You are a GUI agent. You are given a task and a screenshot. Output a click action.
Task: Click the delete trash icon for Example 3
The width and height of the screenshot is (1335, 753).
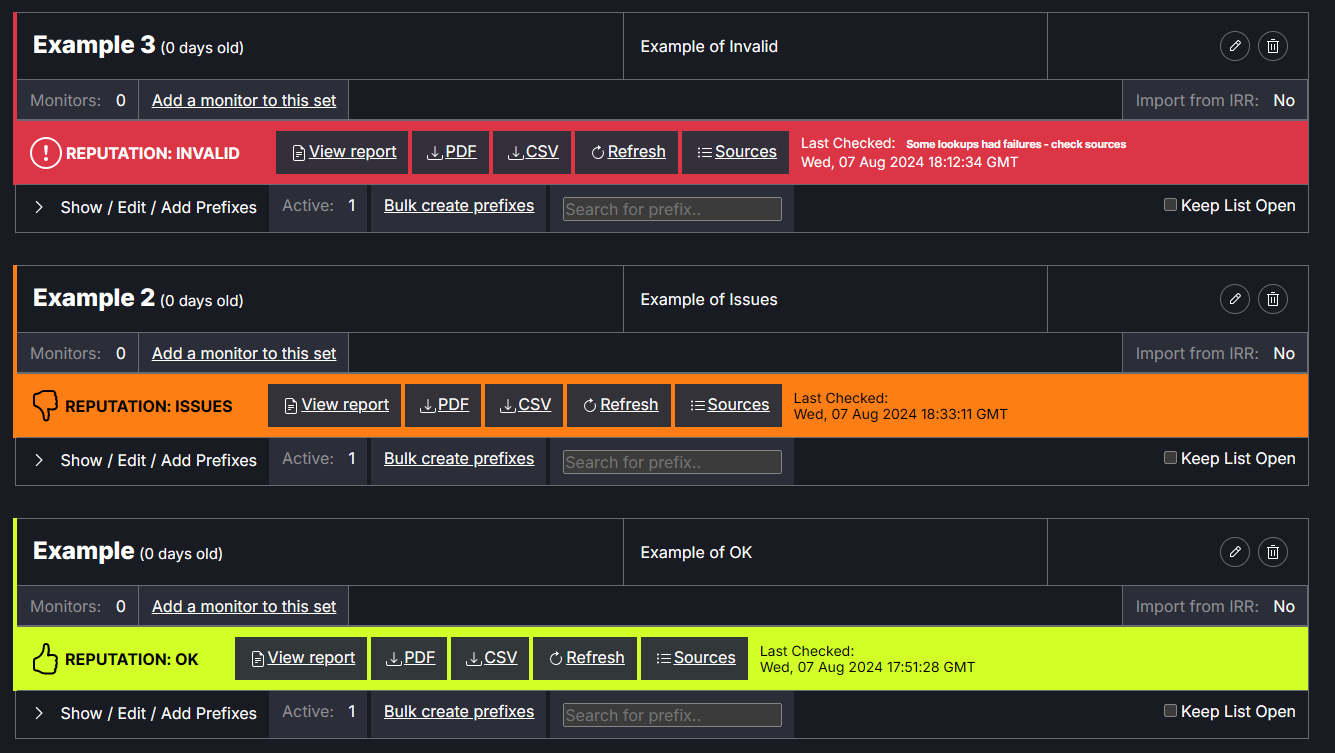1273,46
